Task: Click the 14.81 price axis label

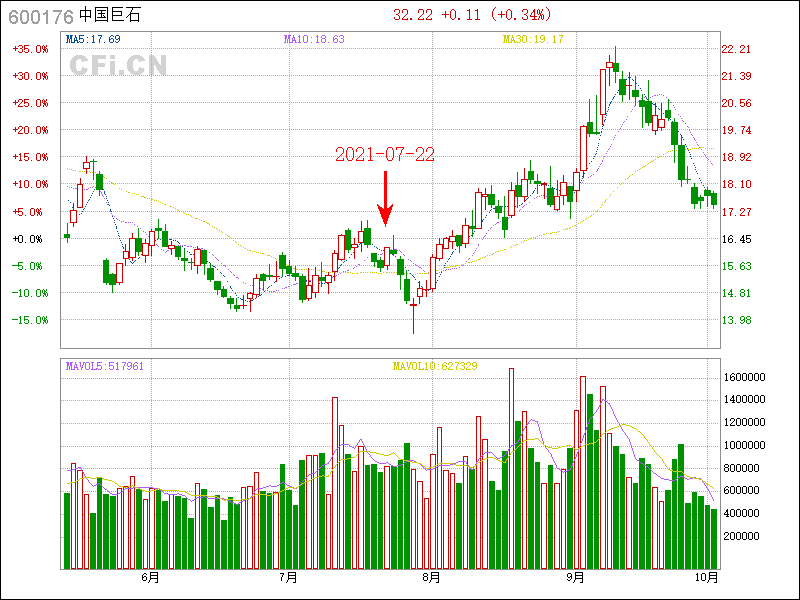Action: click(736, 293)
